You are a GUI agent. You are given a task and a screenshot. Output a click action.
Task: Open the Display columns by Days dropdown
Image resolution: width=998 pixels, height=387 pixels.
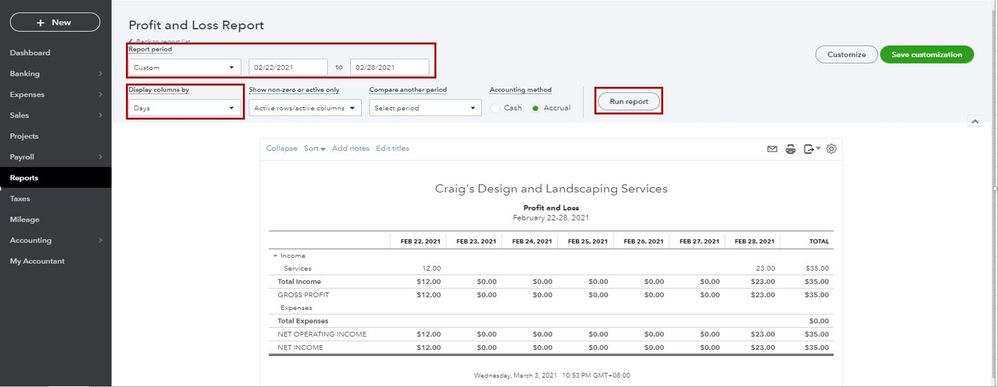coord(185,108)
